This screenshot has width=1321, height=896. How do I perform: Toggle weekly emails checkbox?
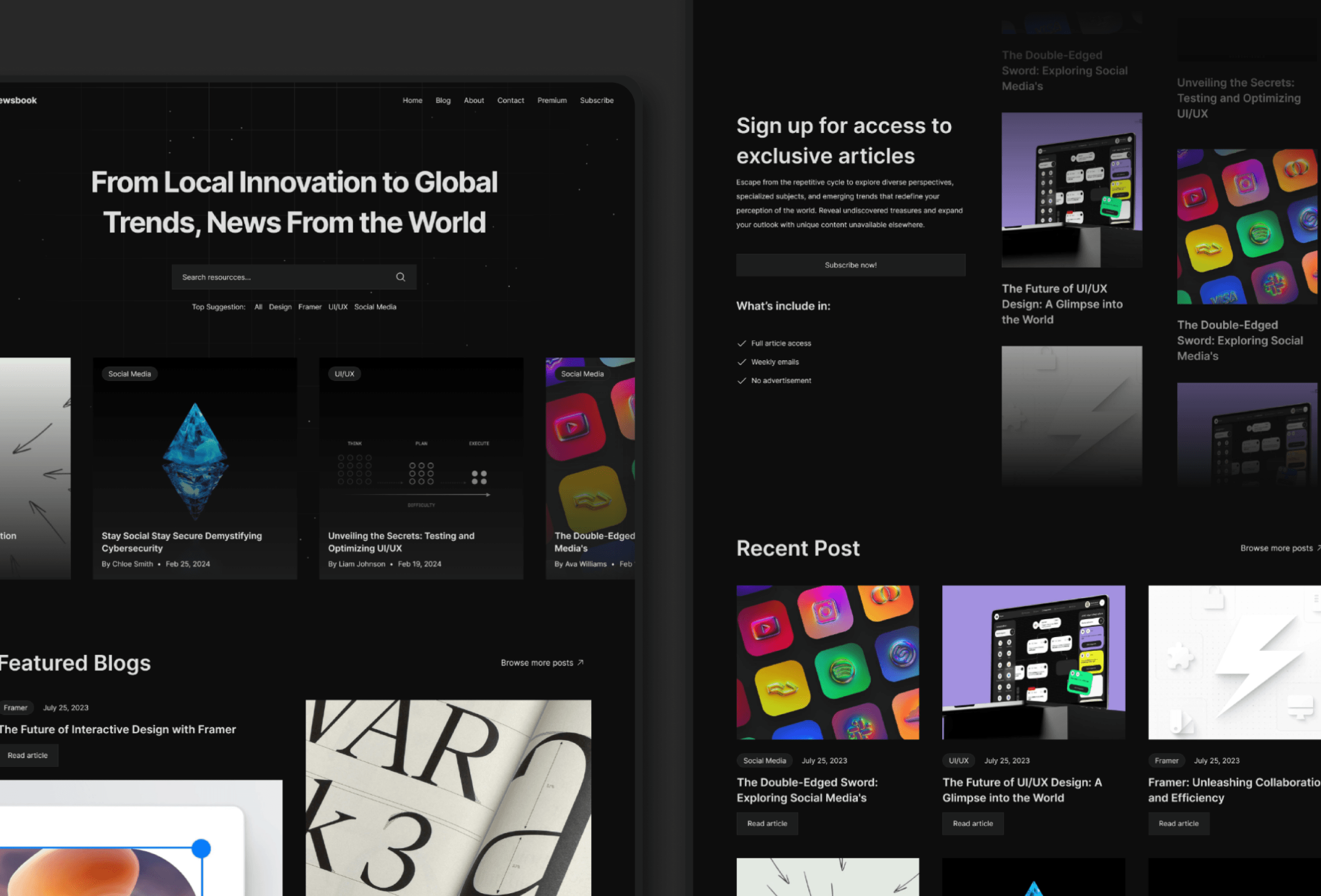pos(742,362)
